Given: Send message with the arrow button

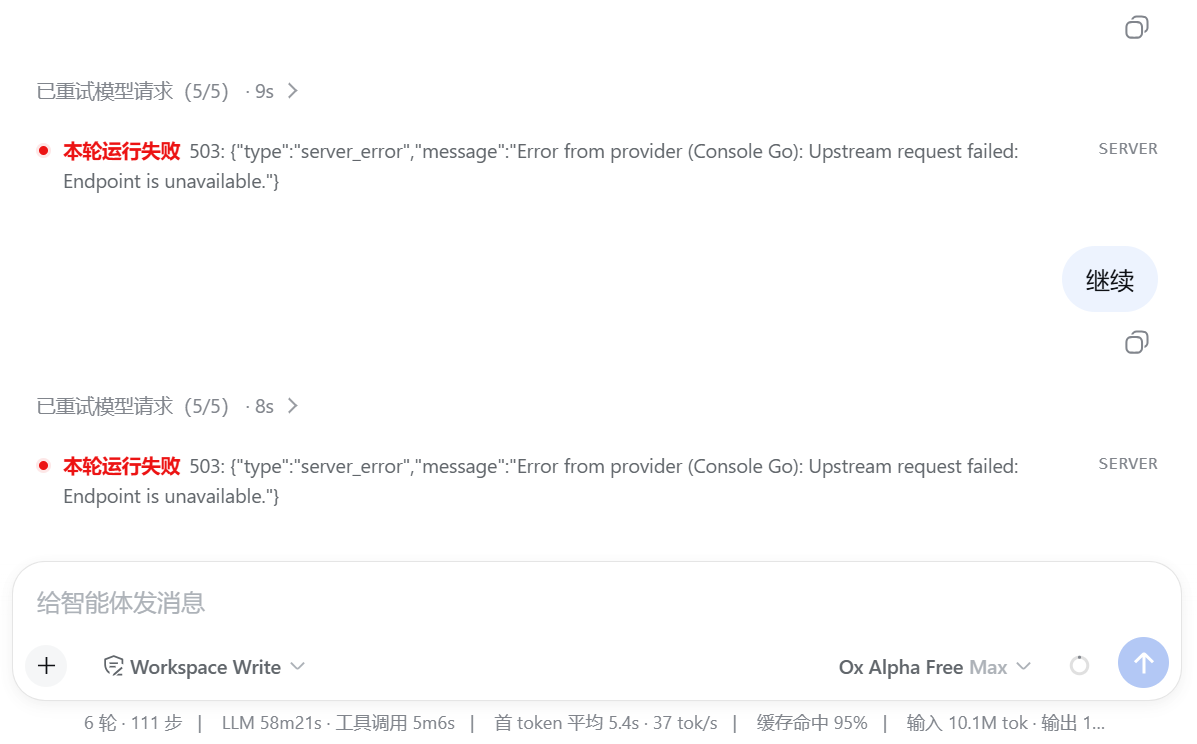Looking at the screenshot, I should click(1143, 662).
